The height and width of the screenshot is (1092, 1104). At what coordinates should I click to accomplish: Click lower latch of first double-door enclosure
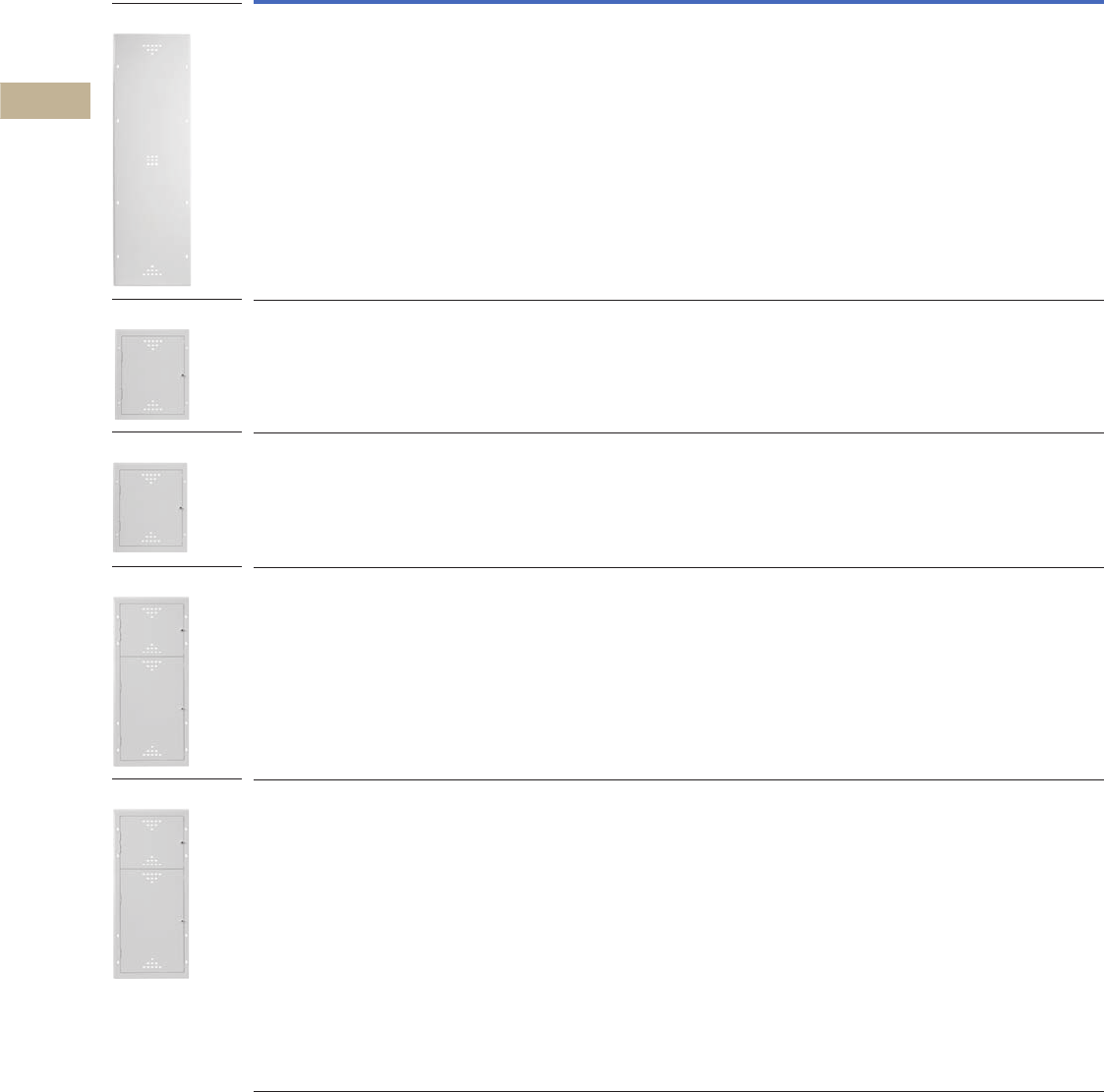[184, 709]
